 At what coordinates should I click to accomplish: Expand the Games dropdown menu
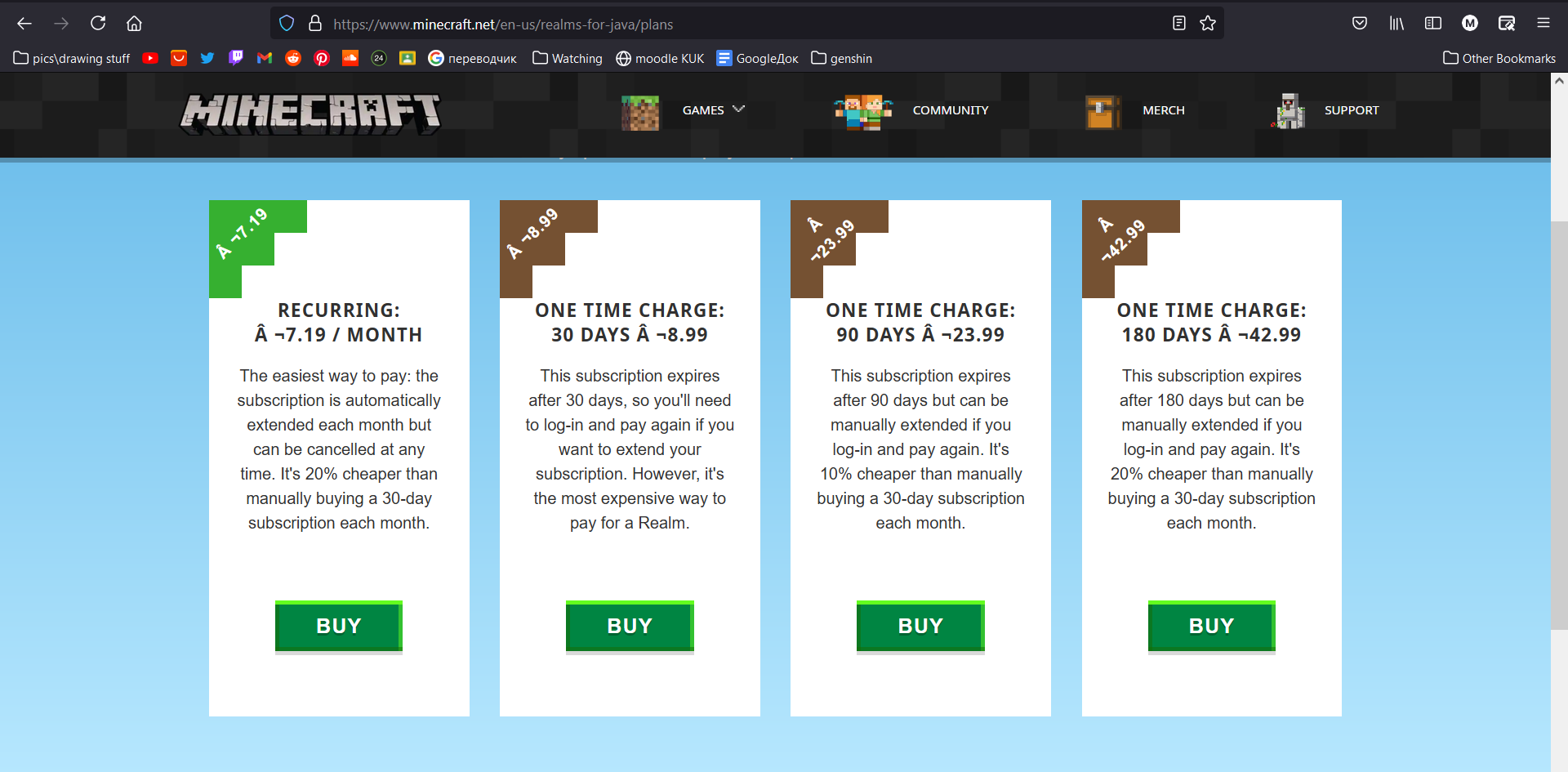pos(714,109)
